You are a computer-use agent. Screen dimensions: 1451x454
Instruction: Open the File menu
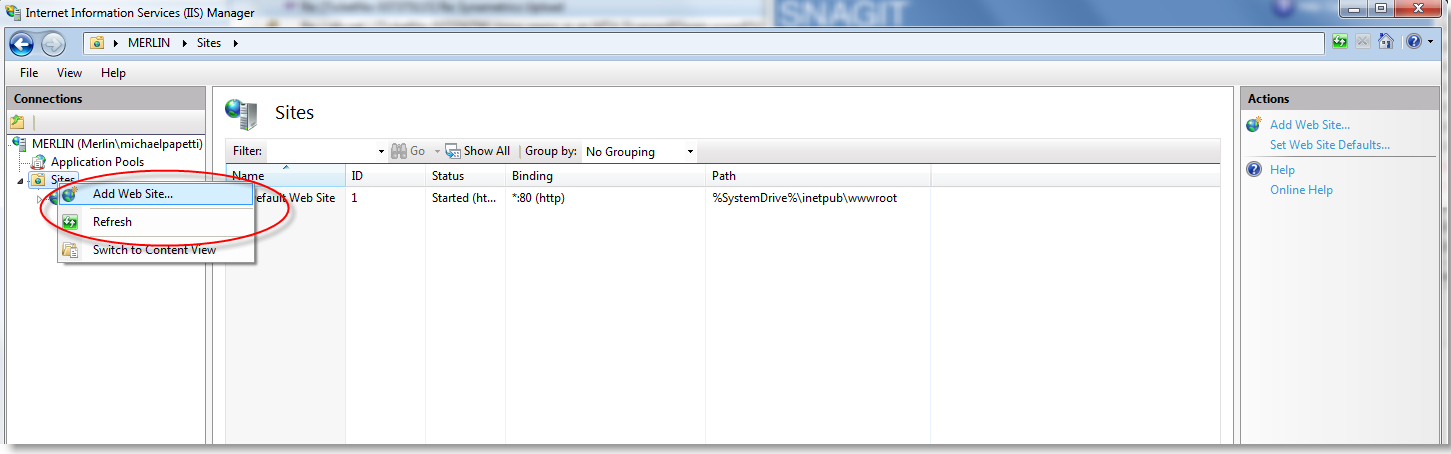[x=29, y=73]
